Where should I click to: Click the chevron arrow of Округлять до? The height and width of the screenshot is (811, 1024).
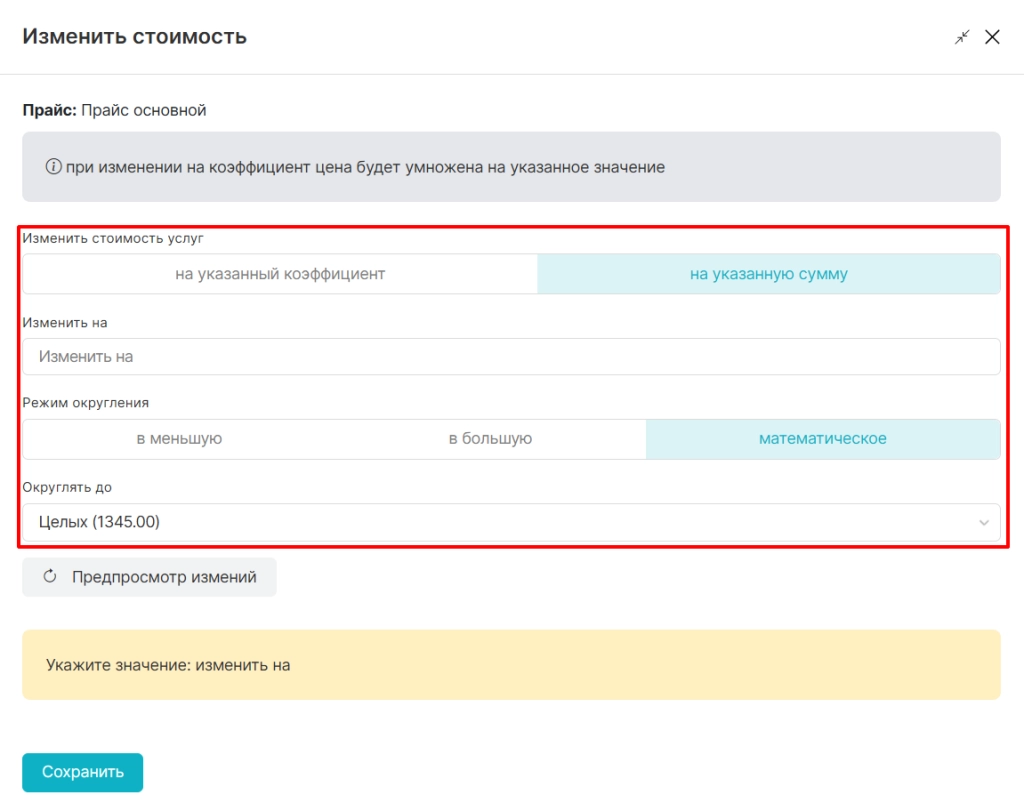(x=984, y=523)
